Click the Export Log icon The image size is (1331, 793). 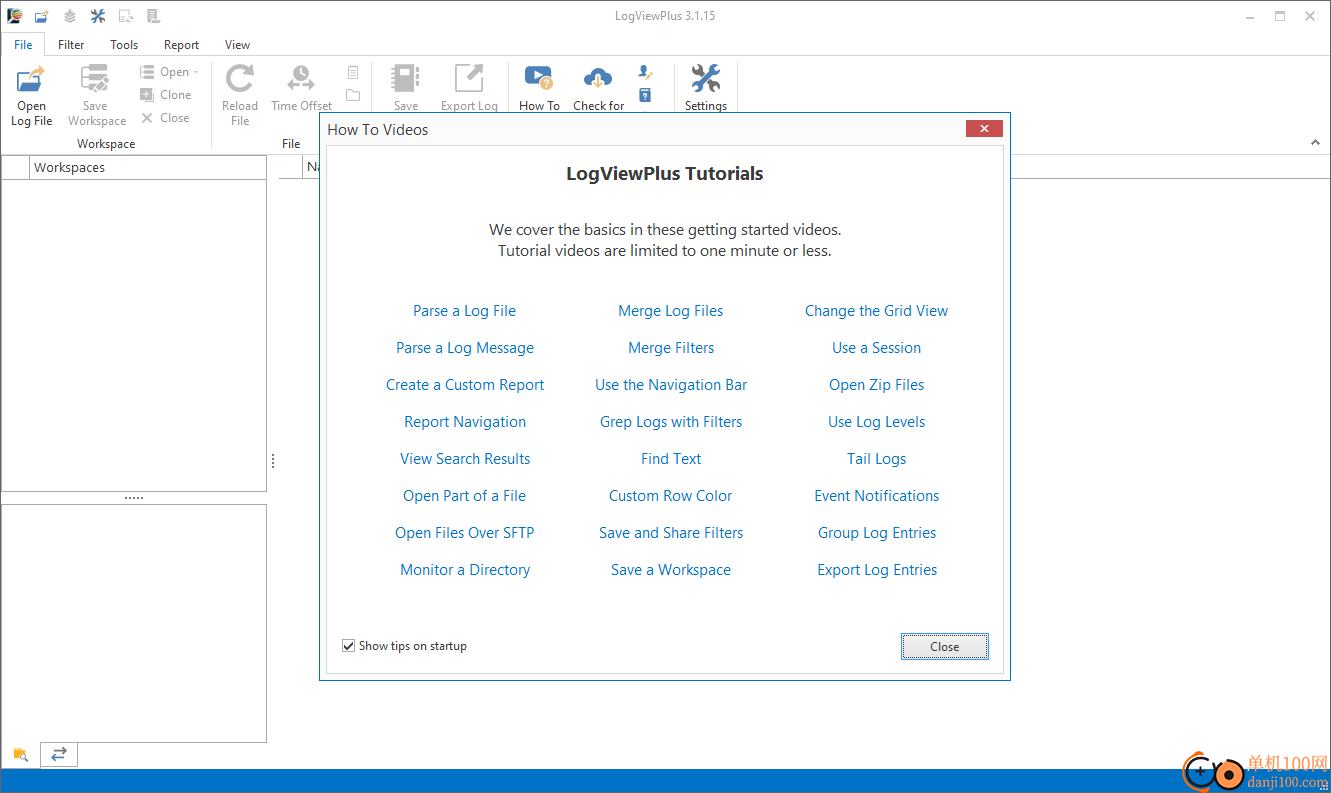(469, 79)
